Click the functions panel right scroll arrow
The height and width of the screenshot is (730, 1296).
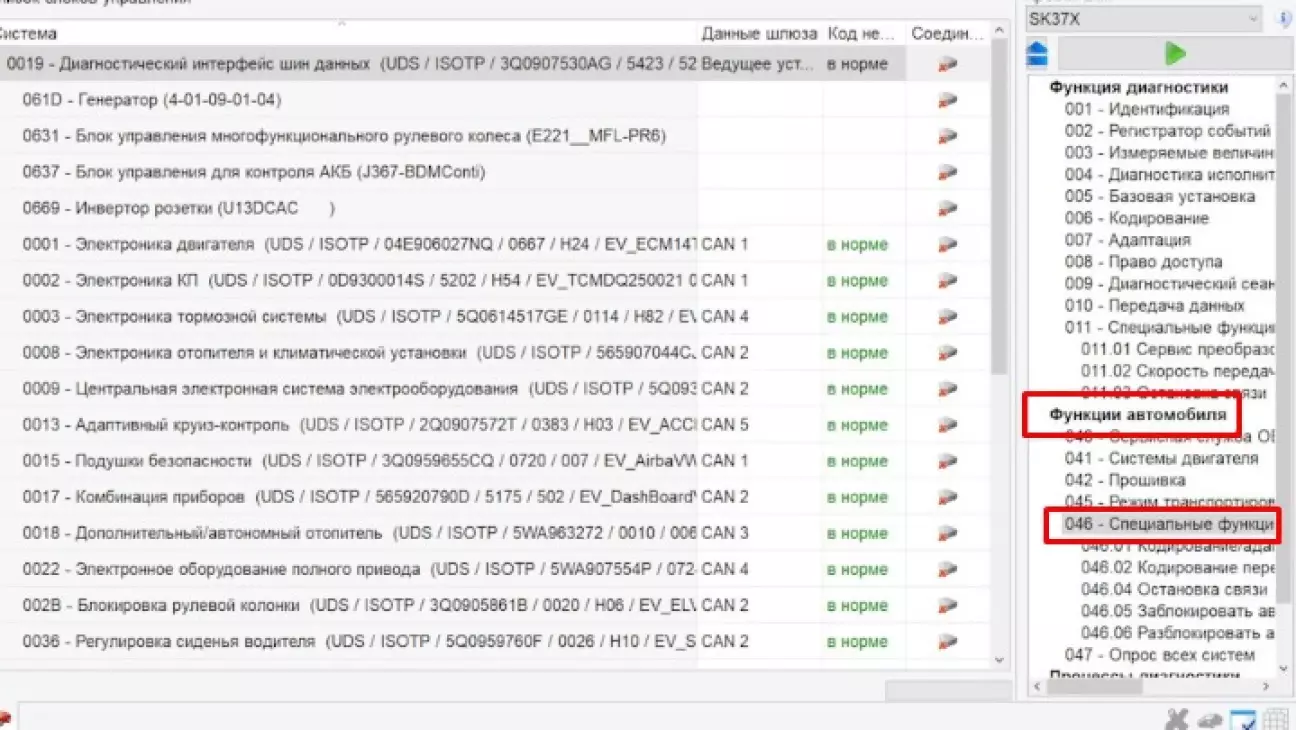tap(1266, 688)
